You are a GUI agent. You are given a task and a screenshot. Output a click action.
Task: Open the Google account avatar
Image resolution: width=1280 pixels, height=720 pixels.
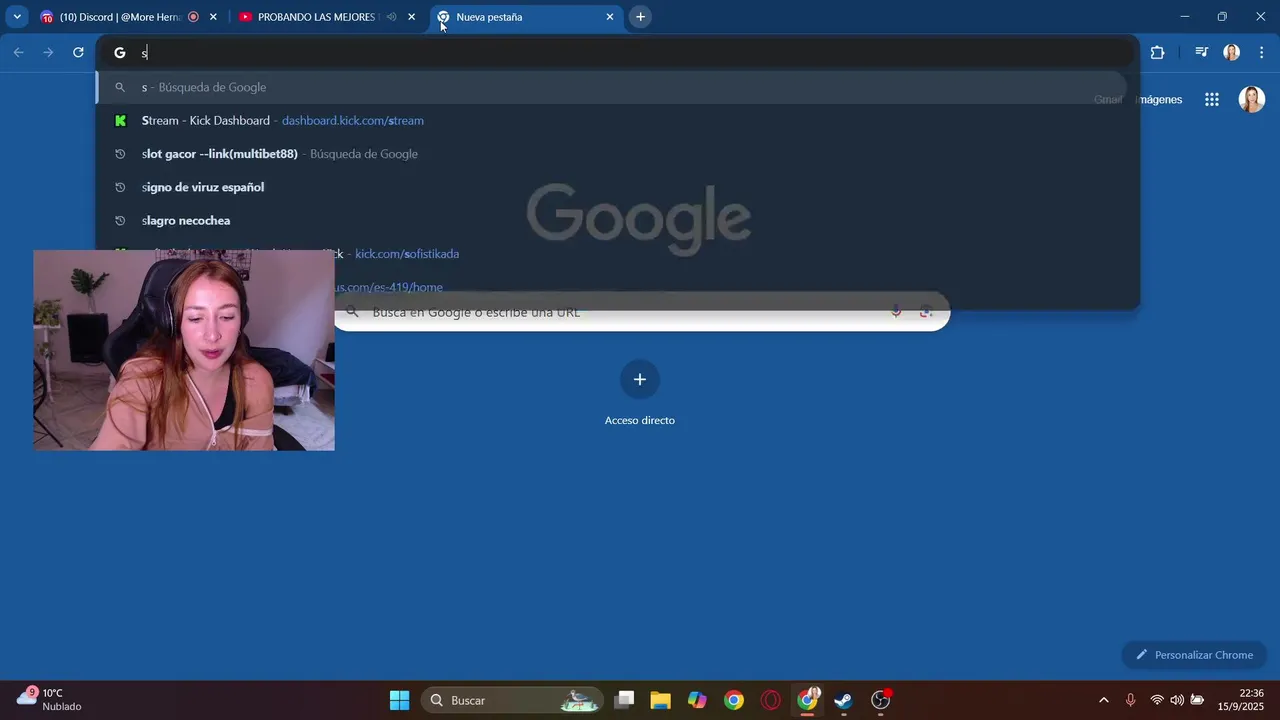point(1252,99)
